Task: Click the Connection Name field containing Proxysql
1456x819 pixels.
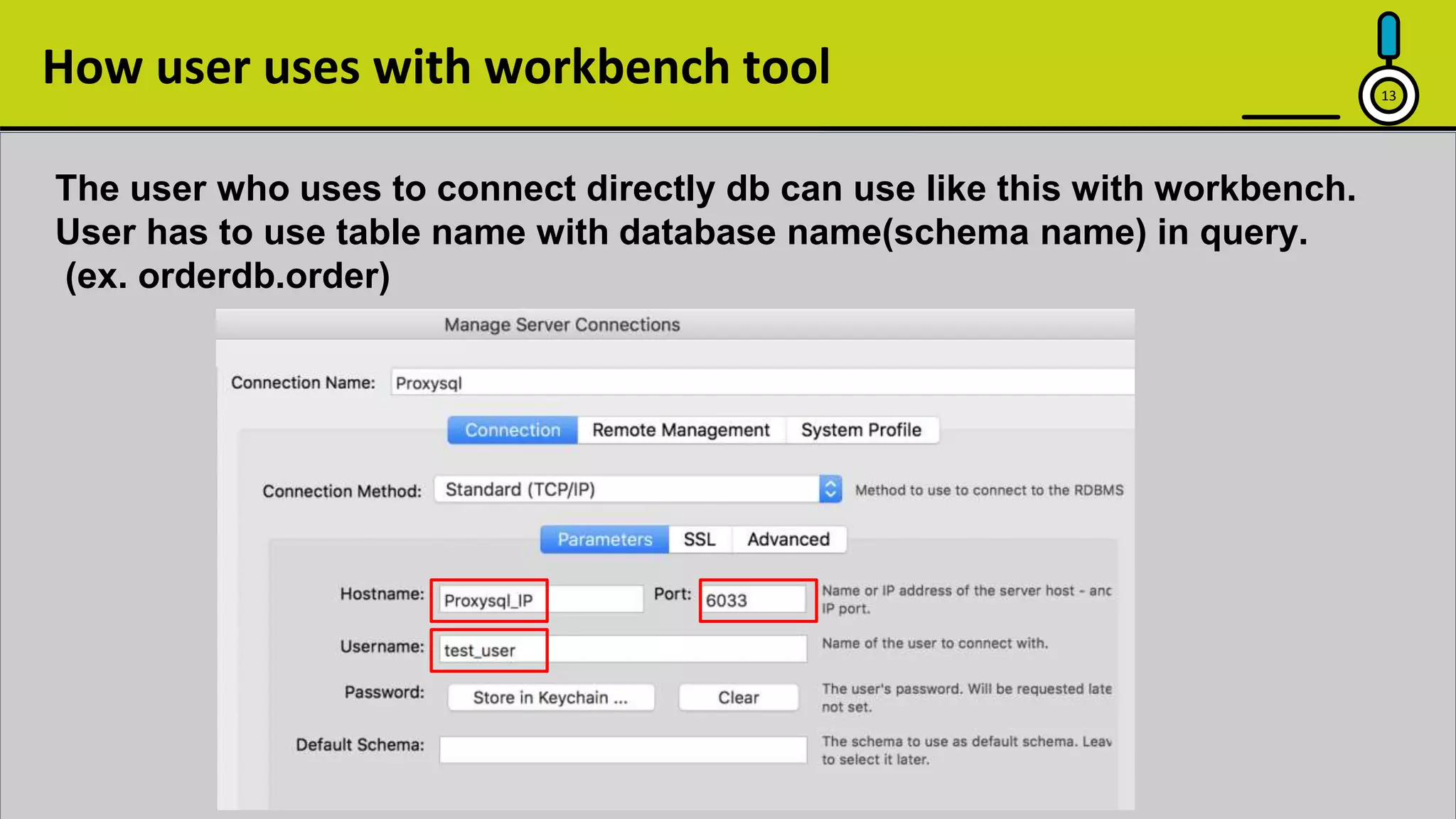Action: click(762, 382)
